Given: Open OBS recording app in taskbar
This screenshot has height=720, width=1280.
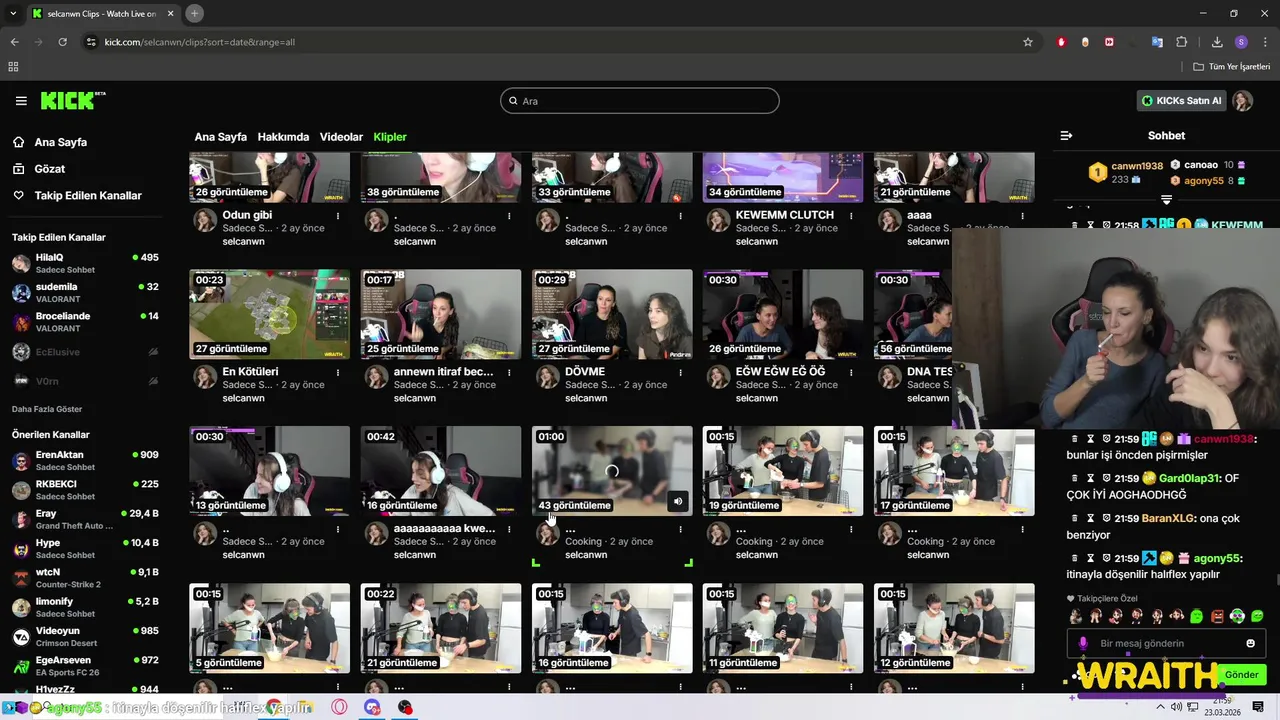Looking at the screenshot, I should [x=405, y=707].
